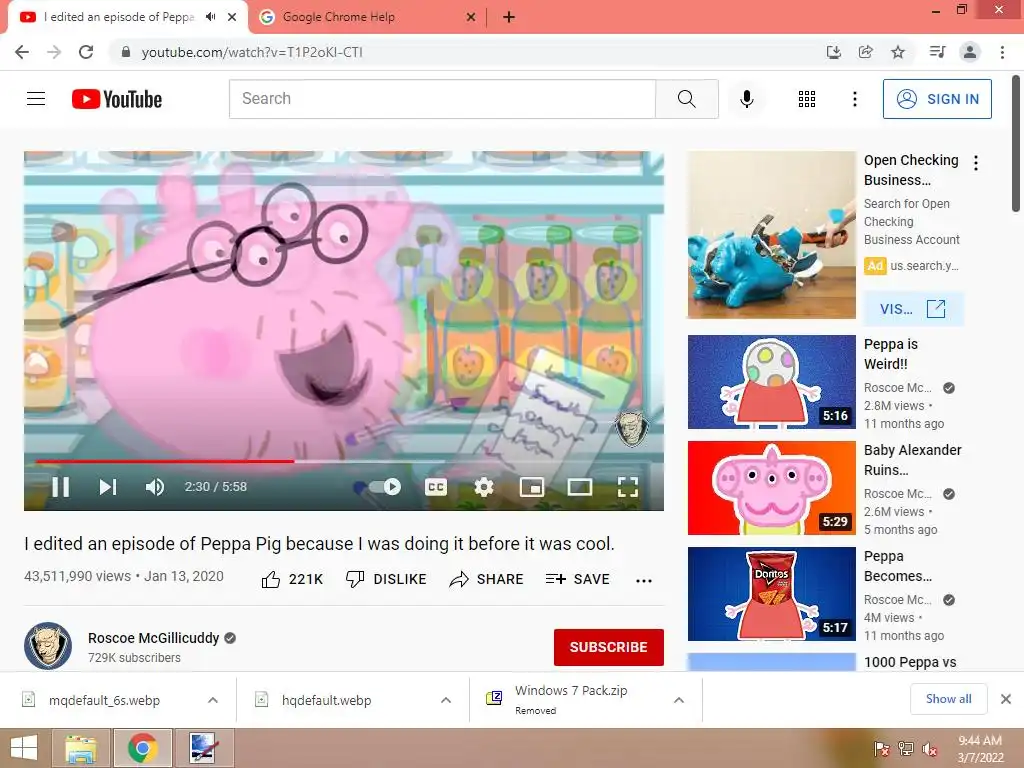Click the ad's VIS... site button
This screenshot has width=1024, height=768.
coord(914,309)
